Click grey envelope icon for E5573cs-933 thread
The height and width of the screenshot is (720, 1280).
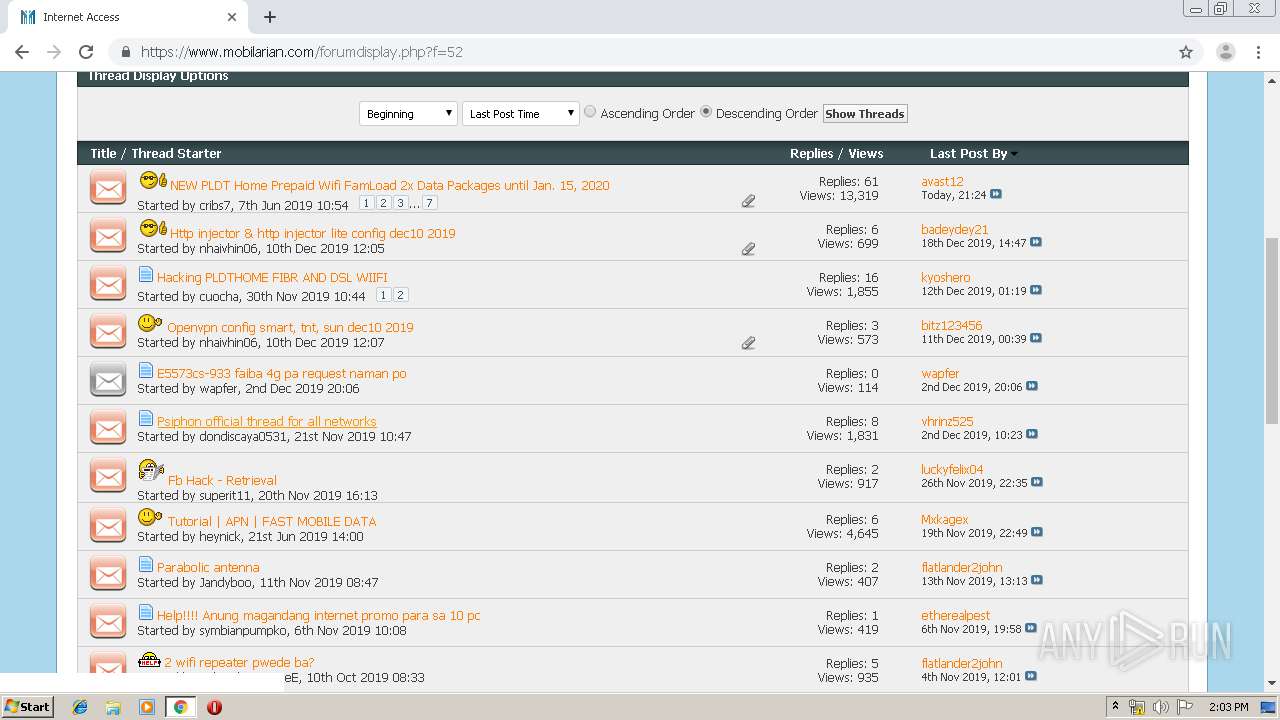(x=108, y=380)
